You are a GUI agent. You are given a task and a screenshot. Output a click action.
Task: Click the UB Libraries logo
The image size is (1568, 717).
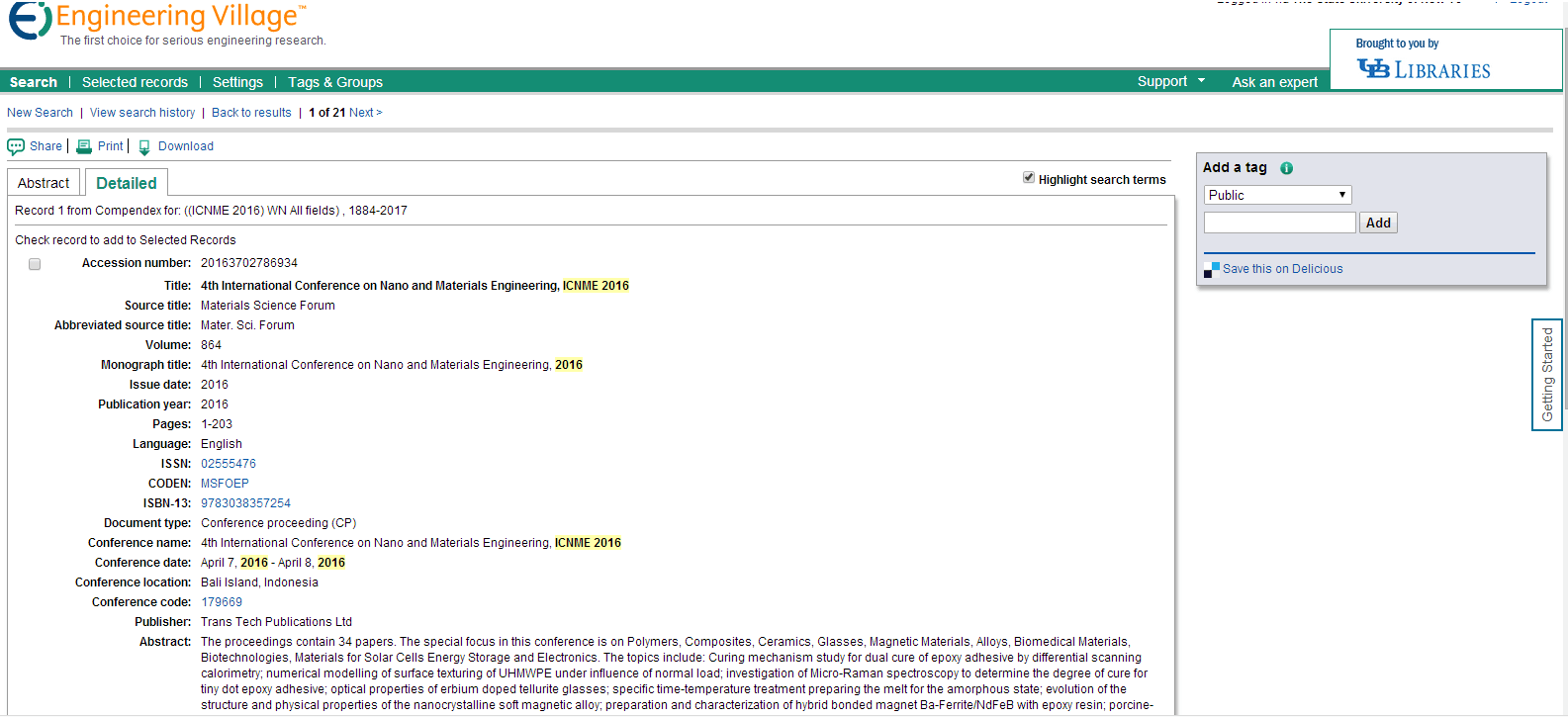(1424, 68)
